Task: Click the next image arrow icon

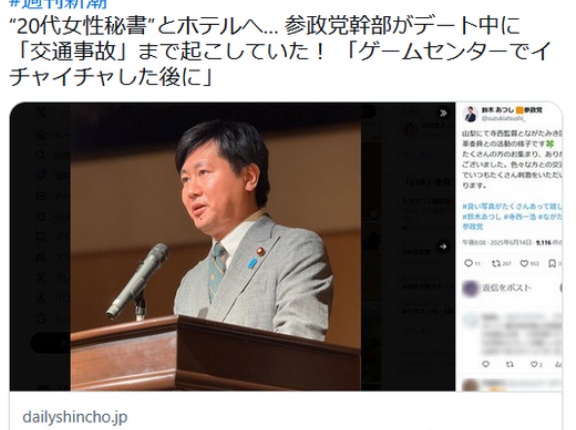Action: 443,246
